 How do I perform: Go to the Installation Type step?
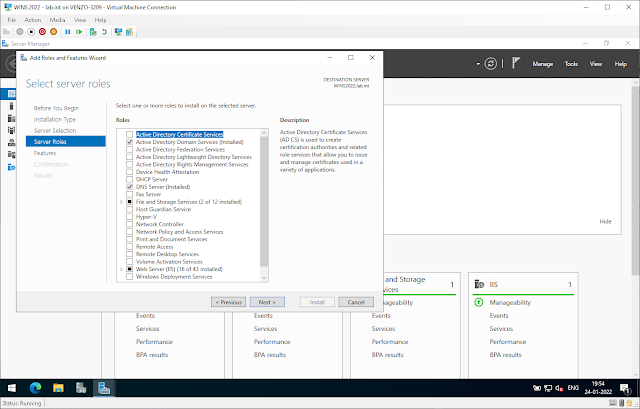point(55,119)
